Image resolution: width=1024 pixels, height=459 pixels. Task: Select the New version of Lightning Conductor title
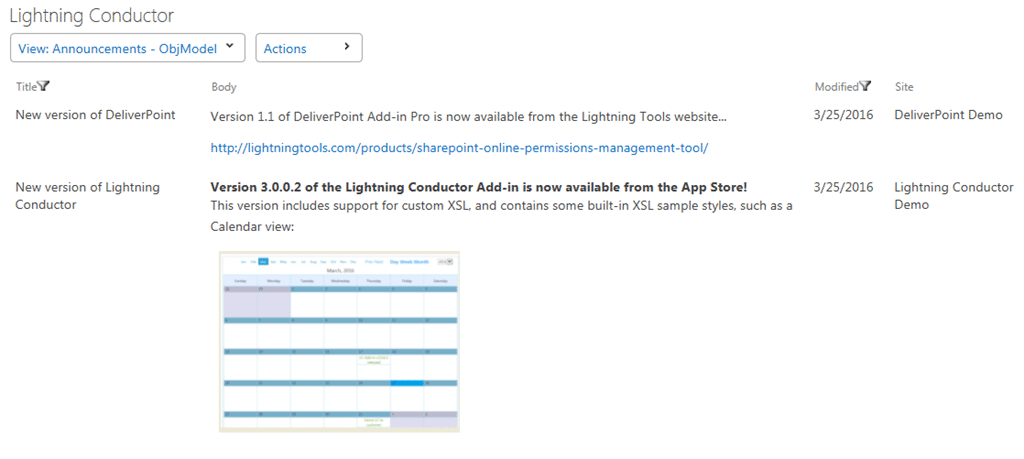click(x=88, y=196)
